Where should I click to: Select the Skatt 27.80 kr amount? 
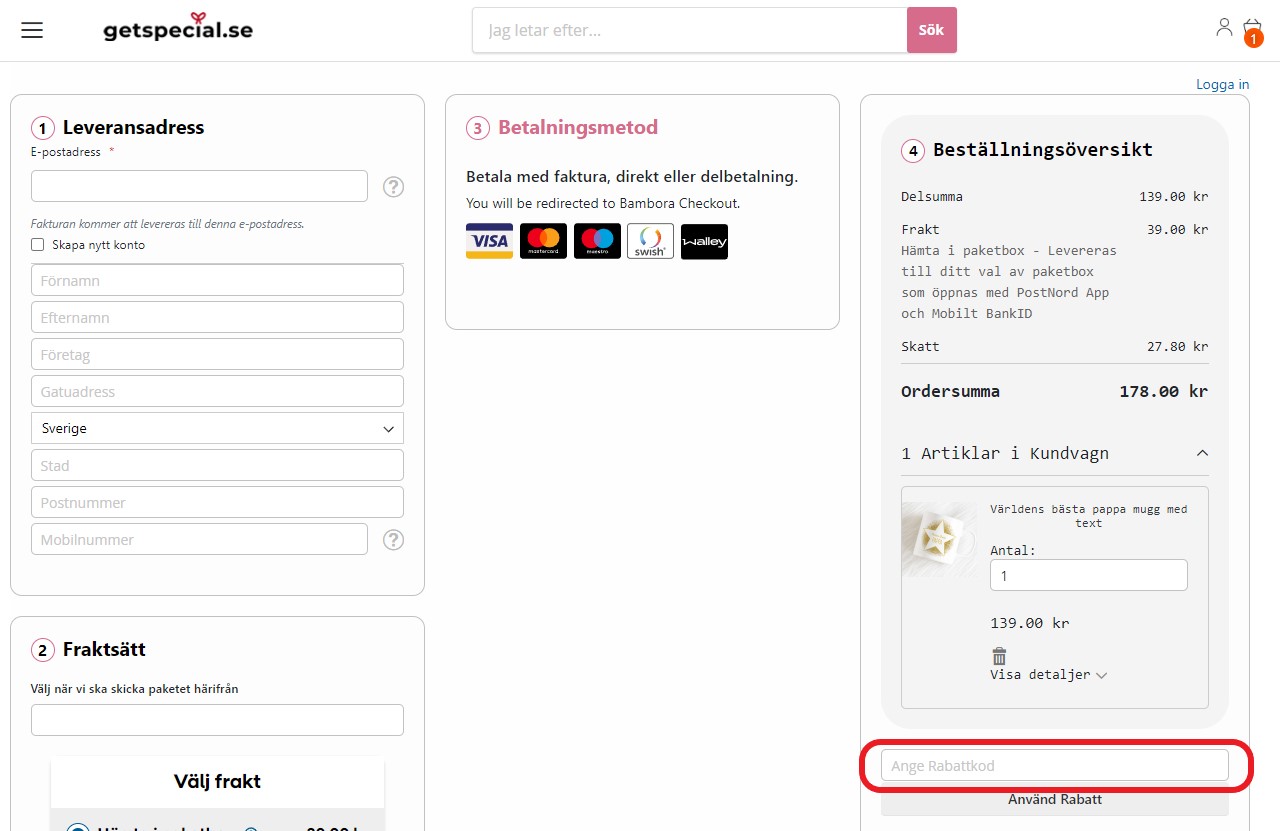1177,346
